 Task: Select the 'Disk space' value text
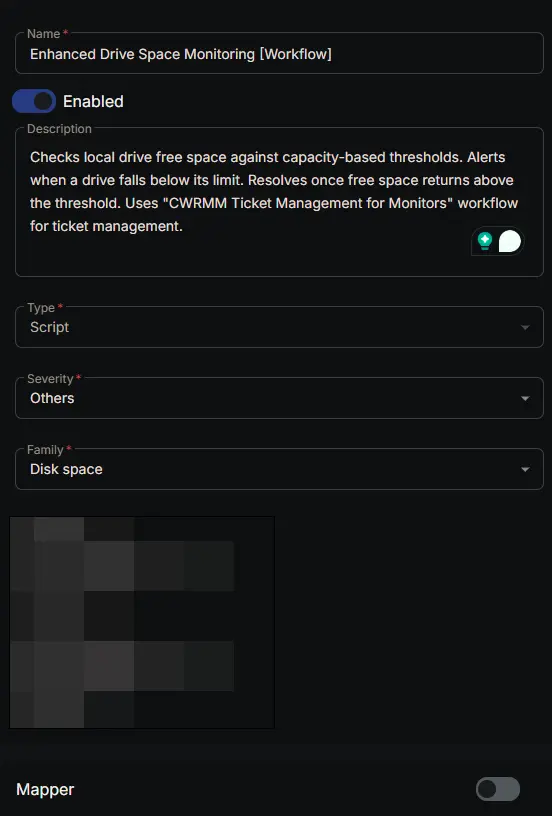pyautogui.click(x=66, y=469)
